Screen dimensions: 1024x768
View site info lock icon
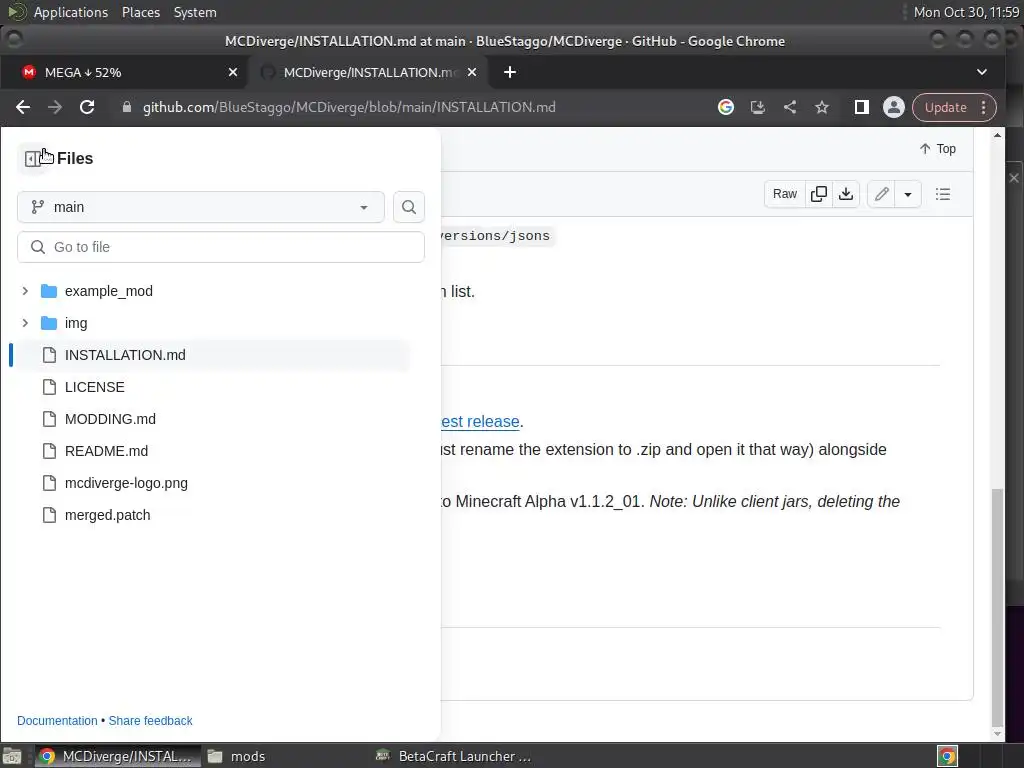(127, 107)
